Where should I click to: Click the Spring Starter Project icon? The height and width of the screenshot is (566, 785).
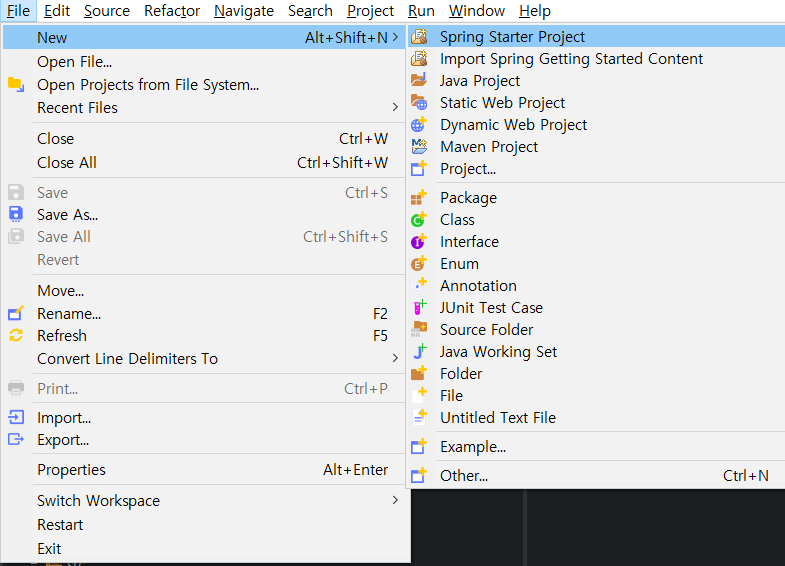coord(419,37)
